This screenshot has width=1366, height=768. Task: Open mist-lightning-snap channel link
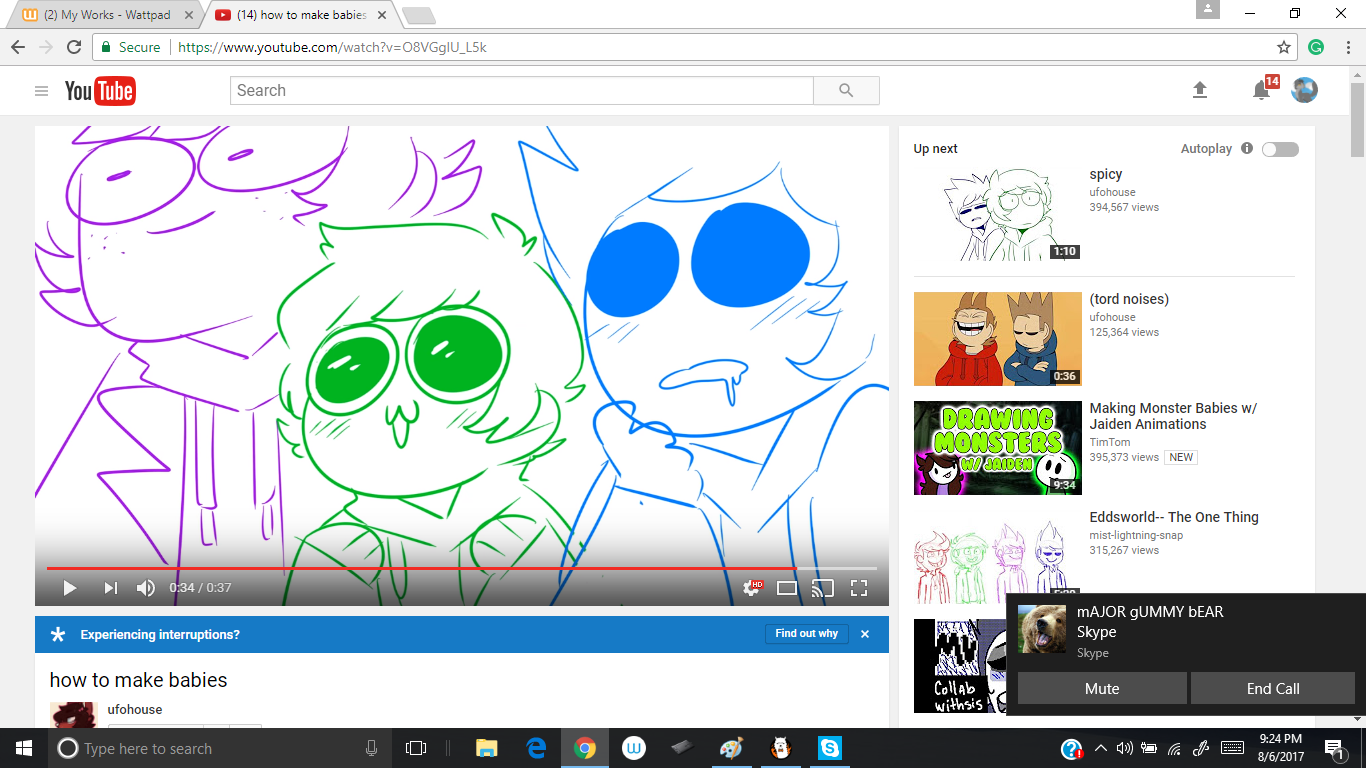coord(1136,535)
